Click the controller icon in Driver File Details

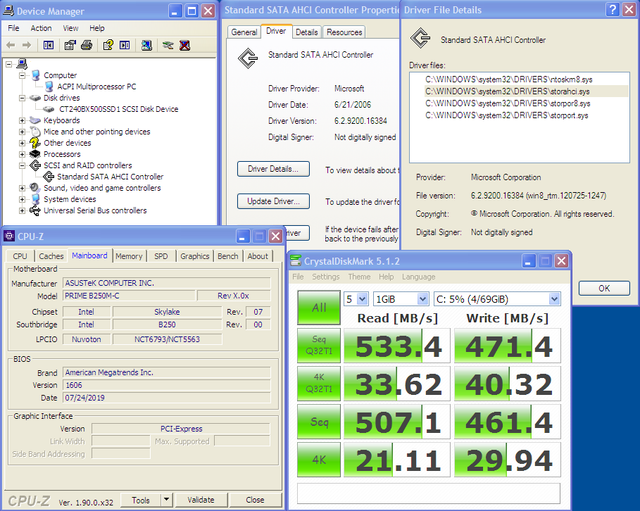pyautogui.click(x=420, y=38)
